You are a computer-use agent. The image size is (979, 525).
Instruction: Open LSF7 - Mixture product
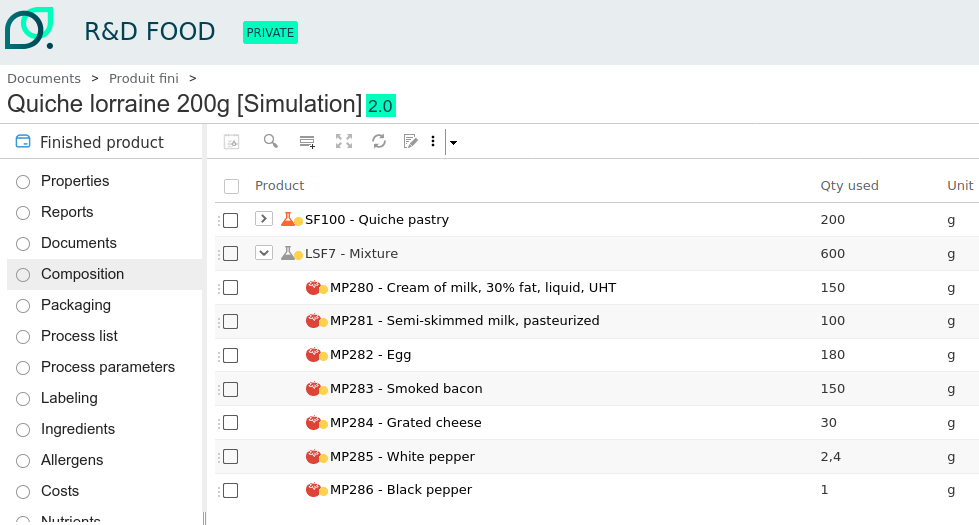352,253
